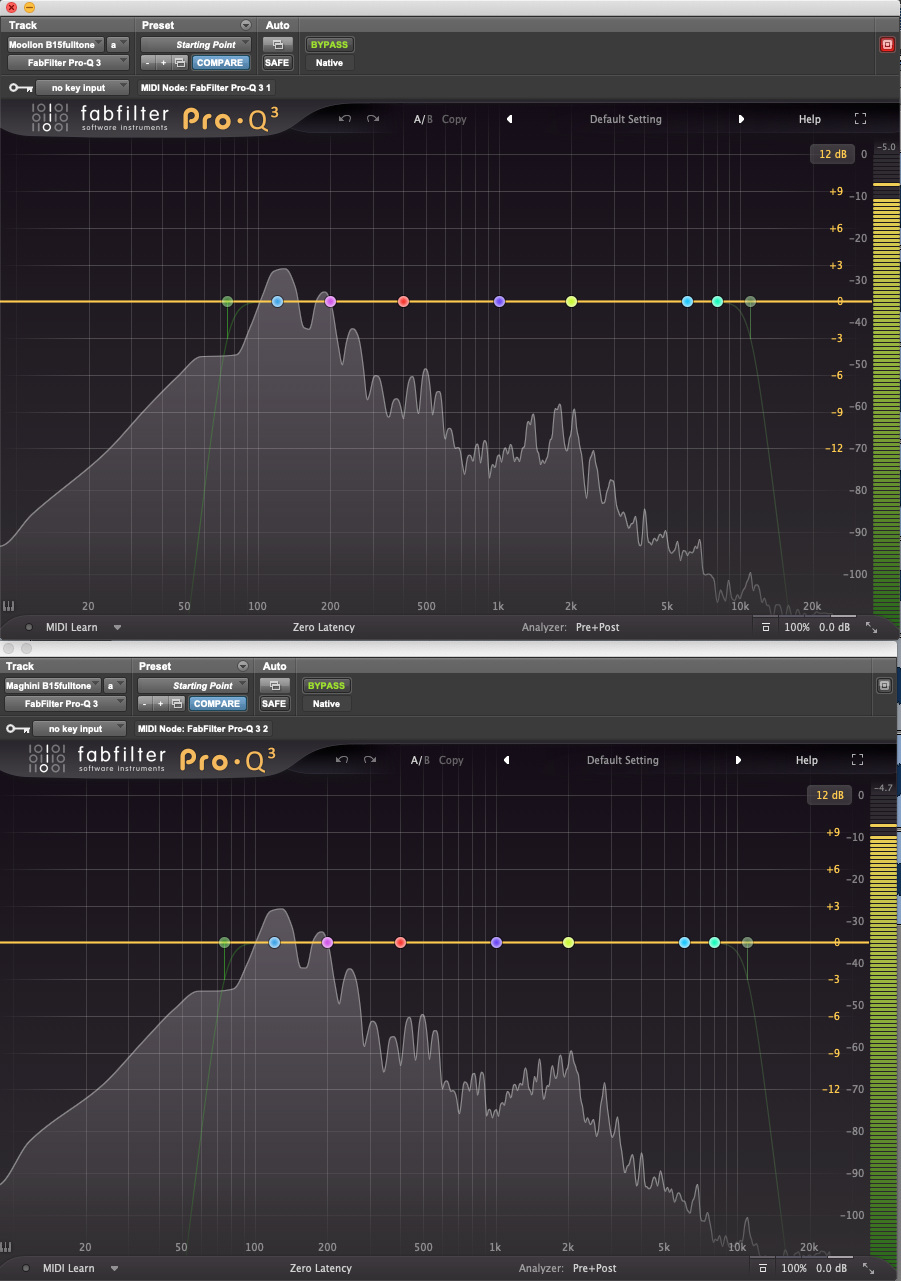The image size is (901, 1281).
Task: Show piano display icon in Maghini window
Action: 6,1248
